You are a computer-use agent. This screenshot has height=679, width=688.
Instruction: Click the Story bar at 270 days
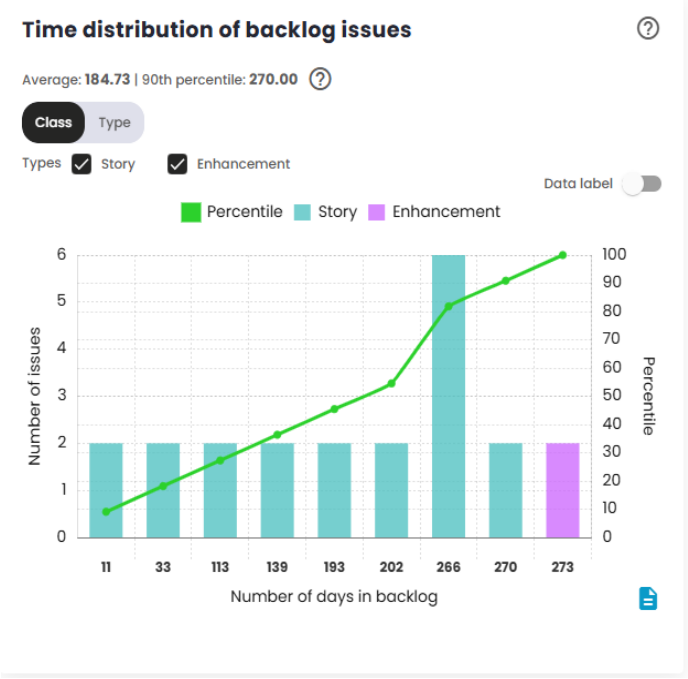(x=506, y=490)
